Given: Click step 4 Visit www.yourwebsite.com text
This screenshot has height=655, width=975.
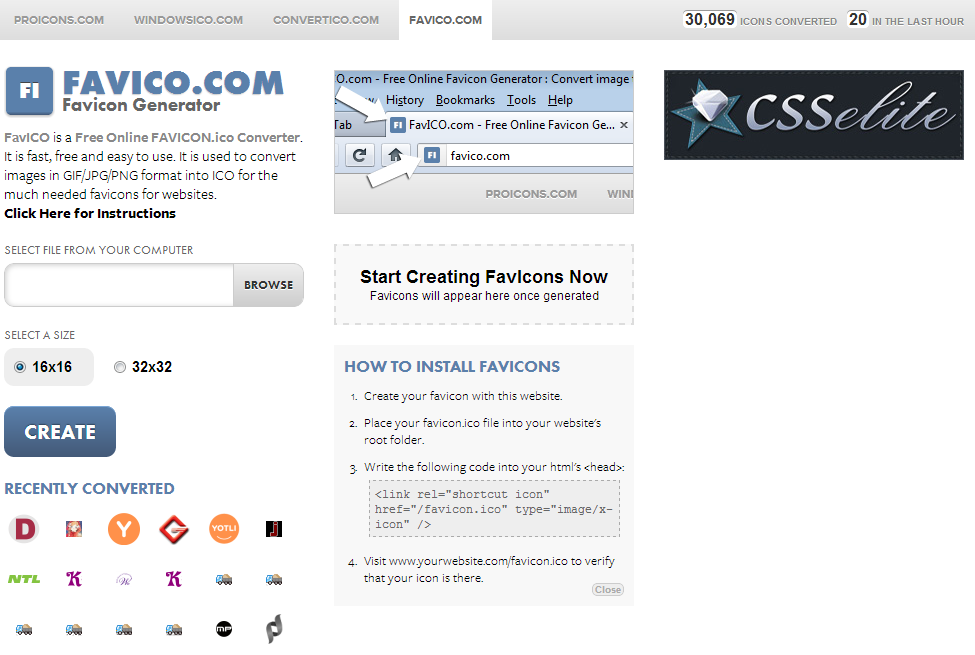Looking at the screenshot, I should coord(489,569).
